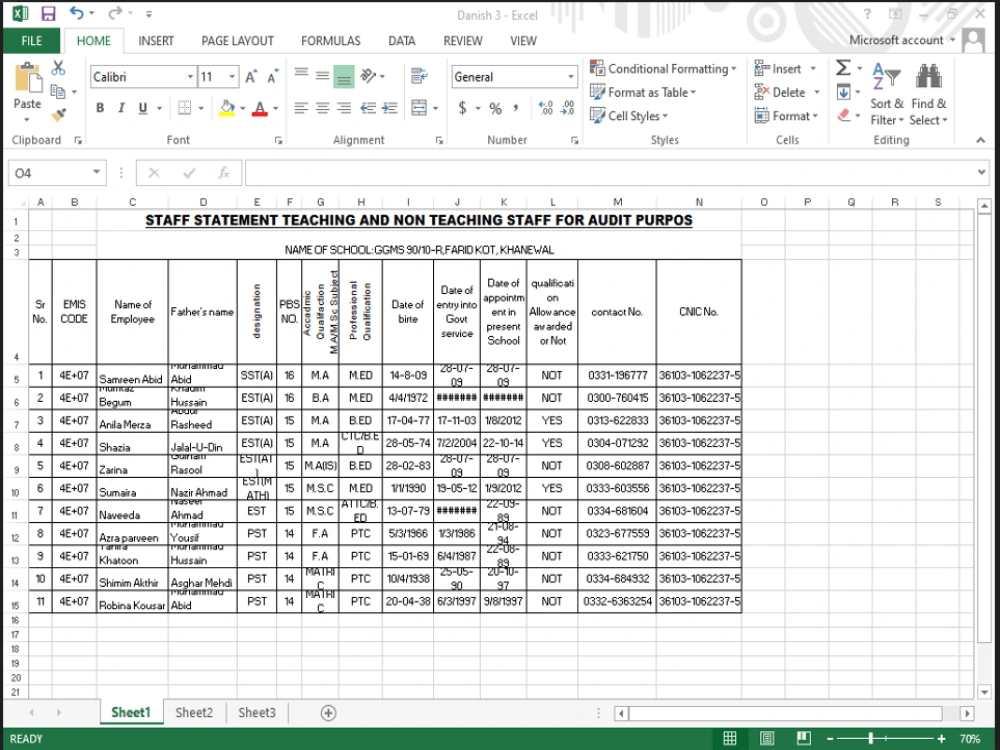
Task: Apply Comma Style format
Action: tap(515, 107)
